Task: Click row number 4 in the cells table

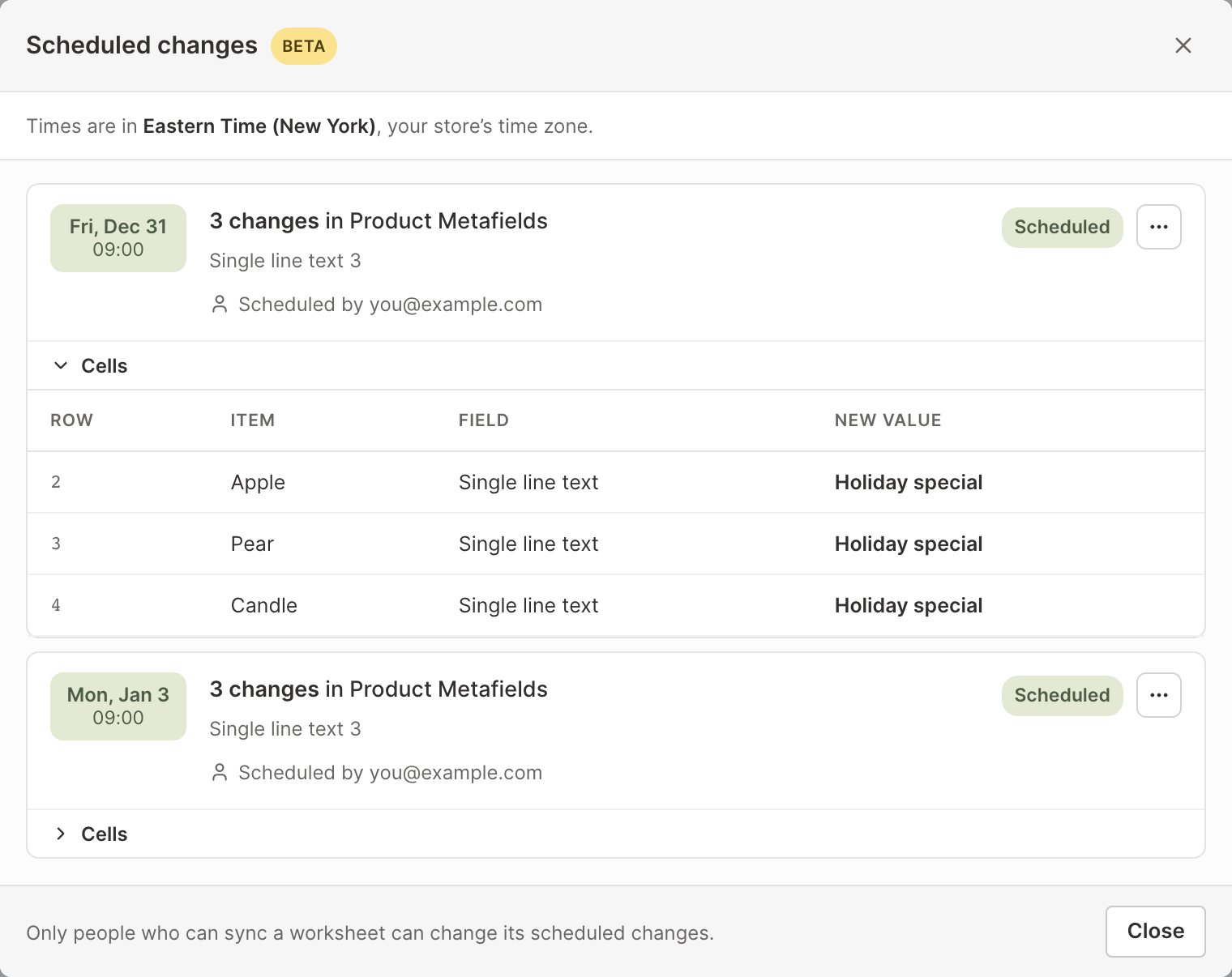Action: coord(56,606)
